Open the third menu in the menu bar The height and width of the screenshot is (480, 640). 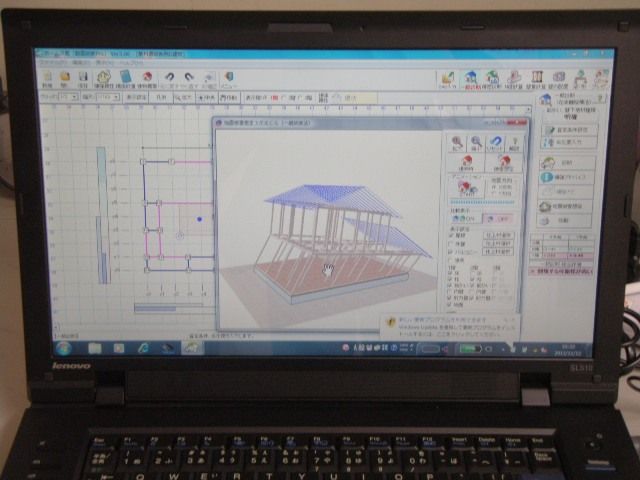pyautogui.click(x=104, y=63)
